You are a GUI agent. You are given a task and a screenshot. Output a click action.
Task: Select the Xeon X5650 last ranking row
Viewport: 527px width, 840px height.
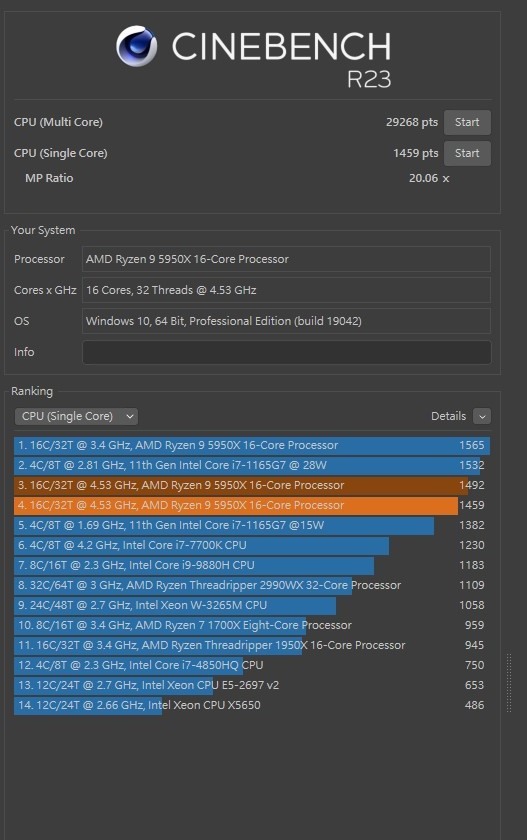click(252, 706)
